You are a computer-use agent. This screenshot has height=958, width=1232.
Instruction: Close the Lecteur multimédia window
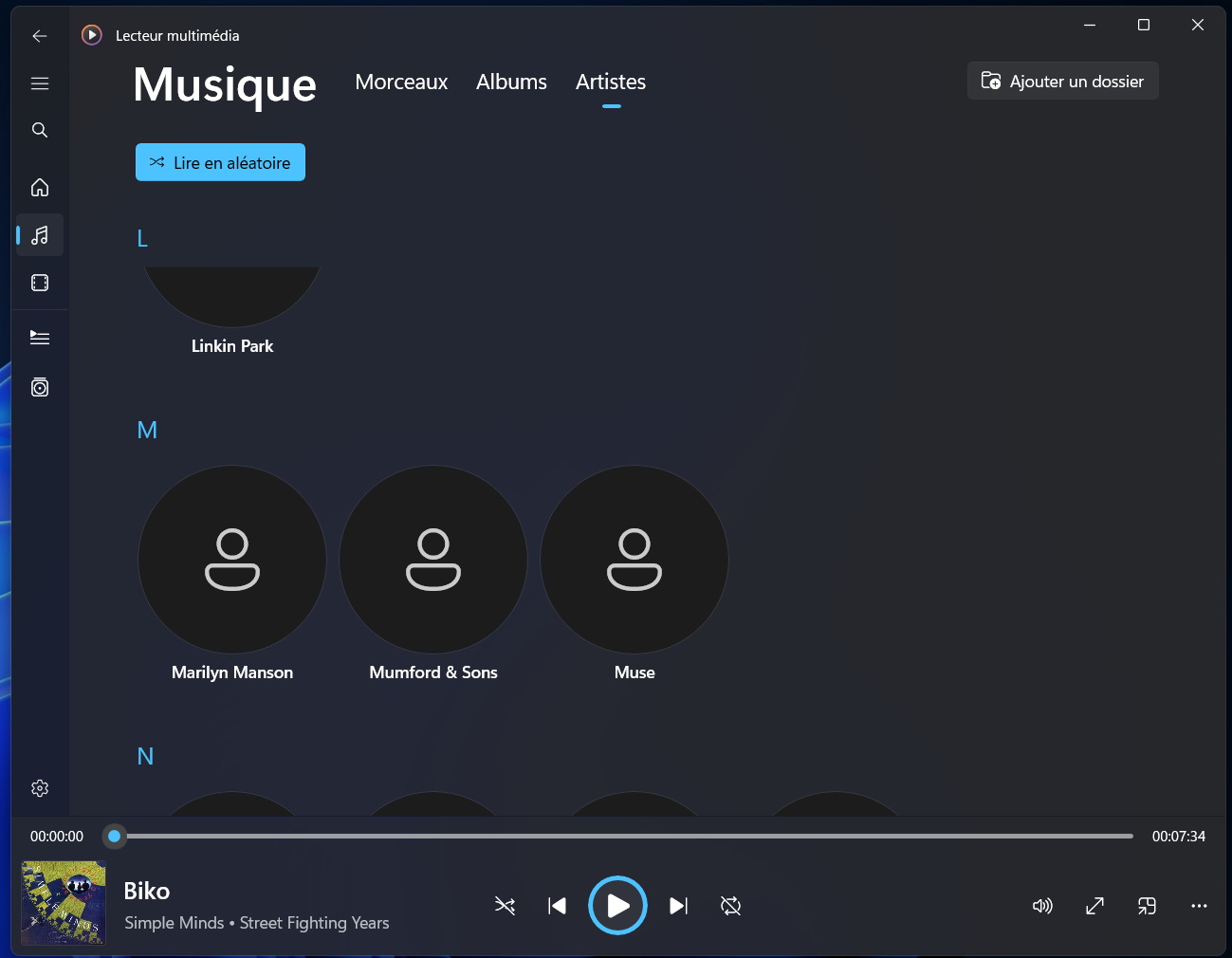pyautogui.click(x=1198, y=26)
